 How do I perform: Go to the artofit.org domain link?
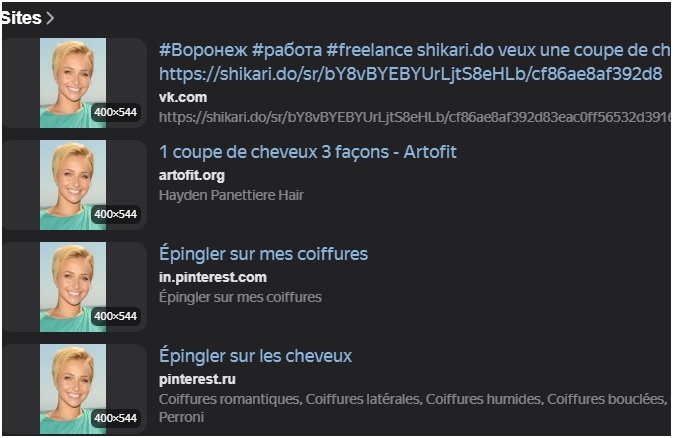click(192, 176)
